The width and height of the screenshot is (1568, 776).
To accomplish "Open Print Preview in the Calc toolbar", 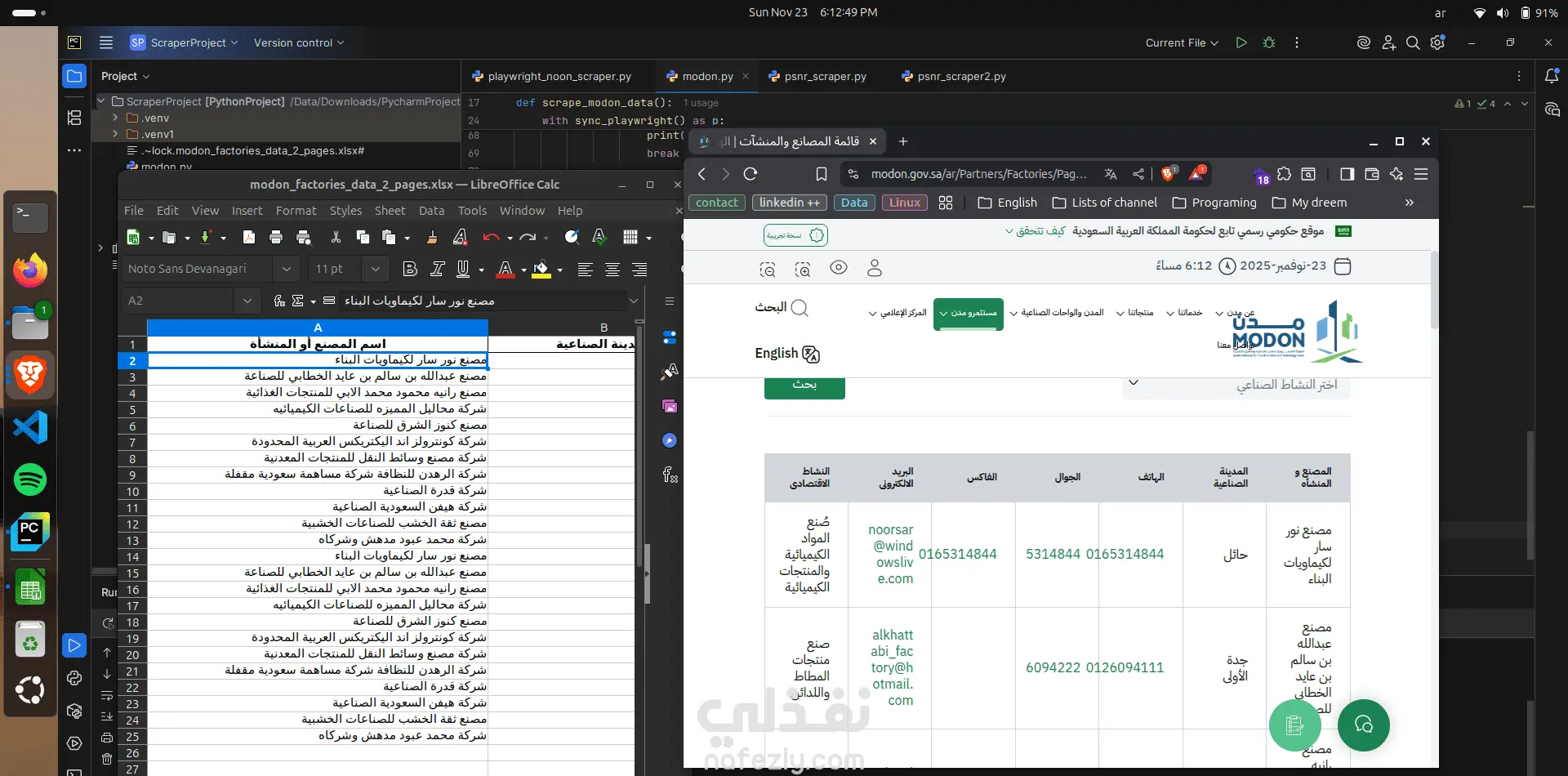I will (304, 237).
